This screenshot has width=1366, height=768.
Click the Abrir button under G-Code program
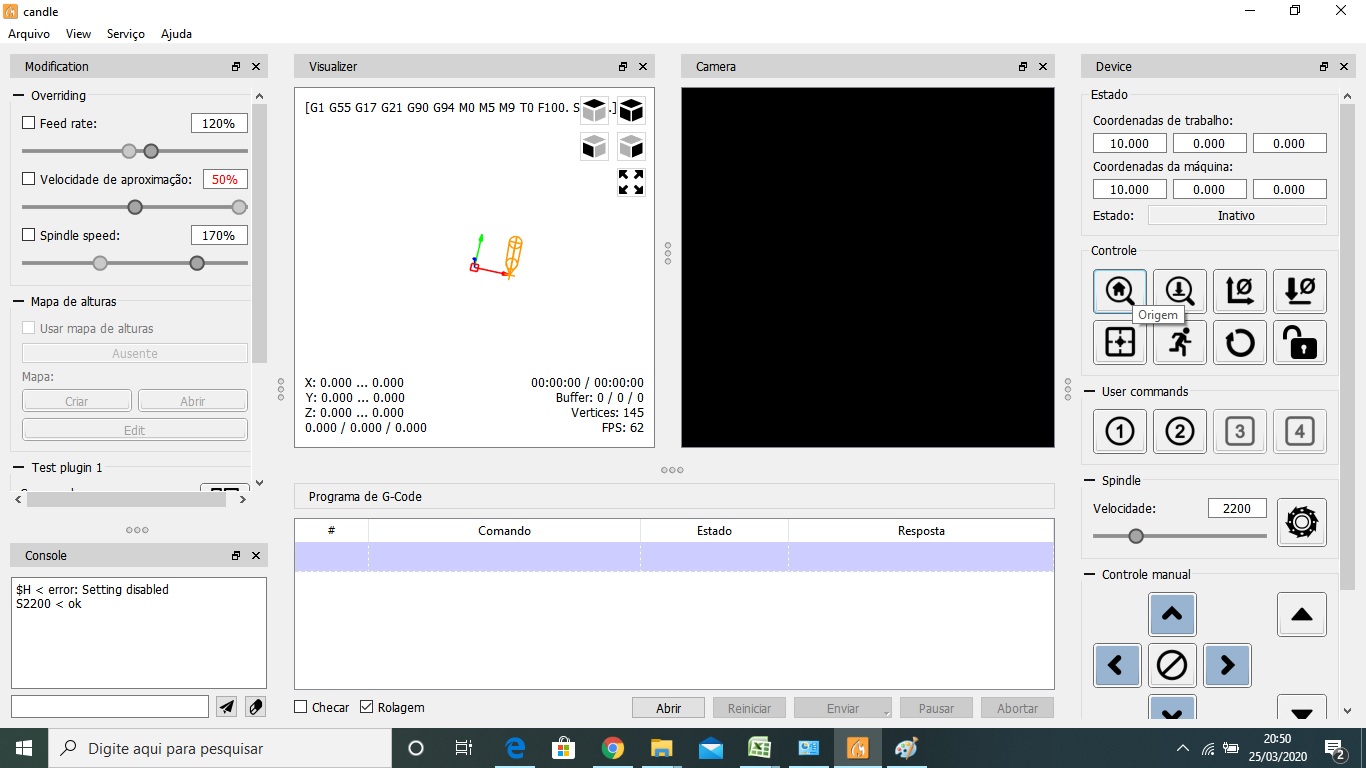click(x=668, y=708)
